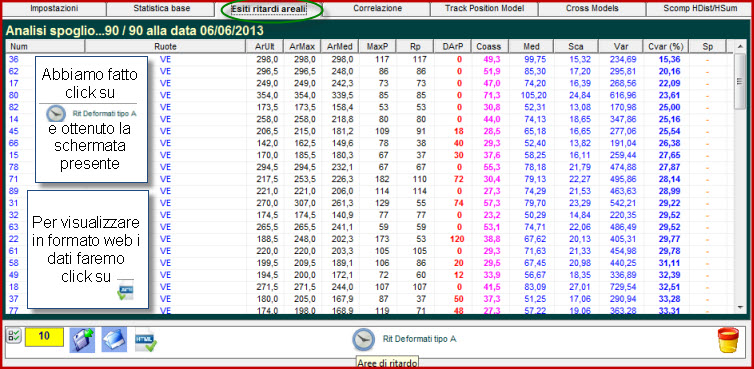This screenshot has height=369, width=754.
Task: Select the row with Num 45
Action: [370, 131]
